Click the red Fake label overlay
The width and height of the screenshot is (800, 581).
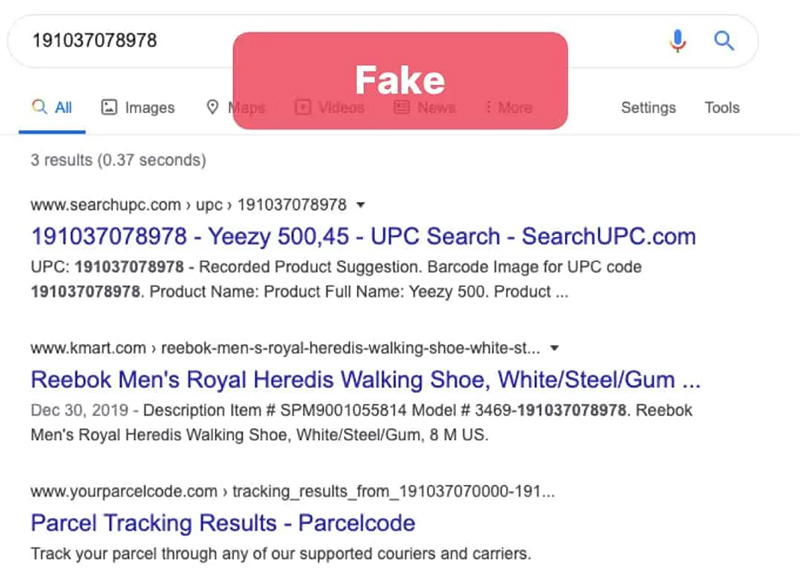tap(400, 81)
